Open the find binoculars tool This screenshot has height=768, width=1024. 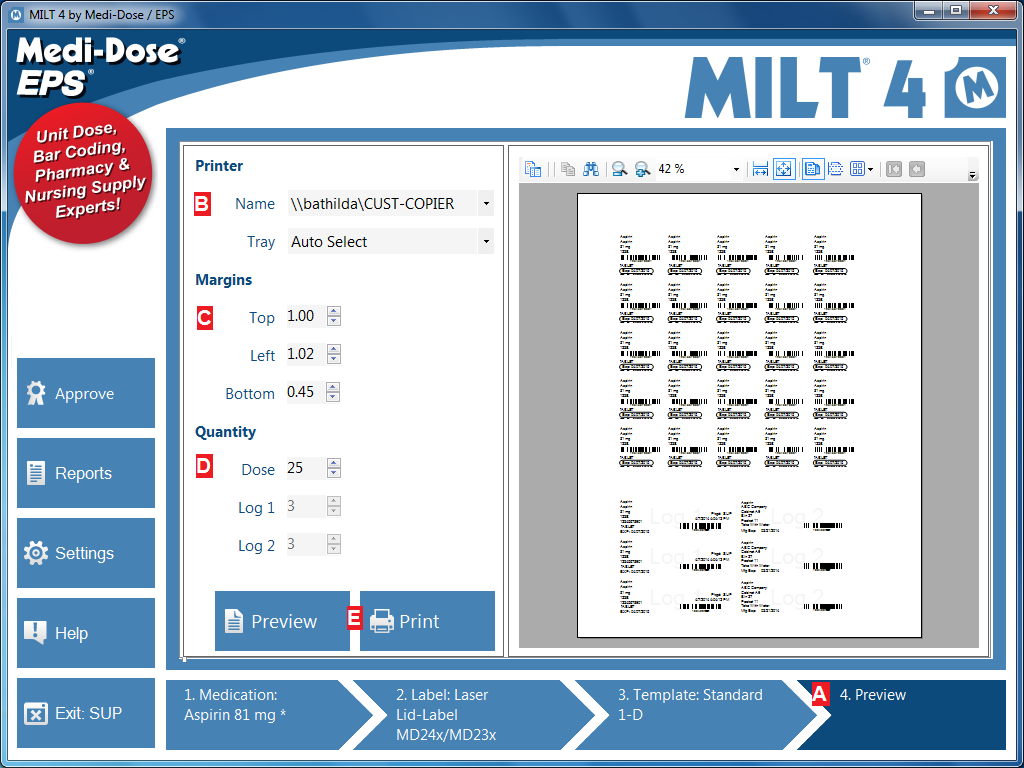pos(591,169)
